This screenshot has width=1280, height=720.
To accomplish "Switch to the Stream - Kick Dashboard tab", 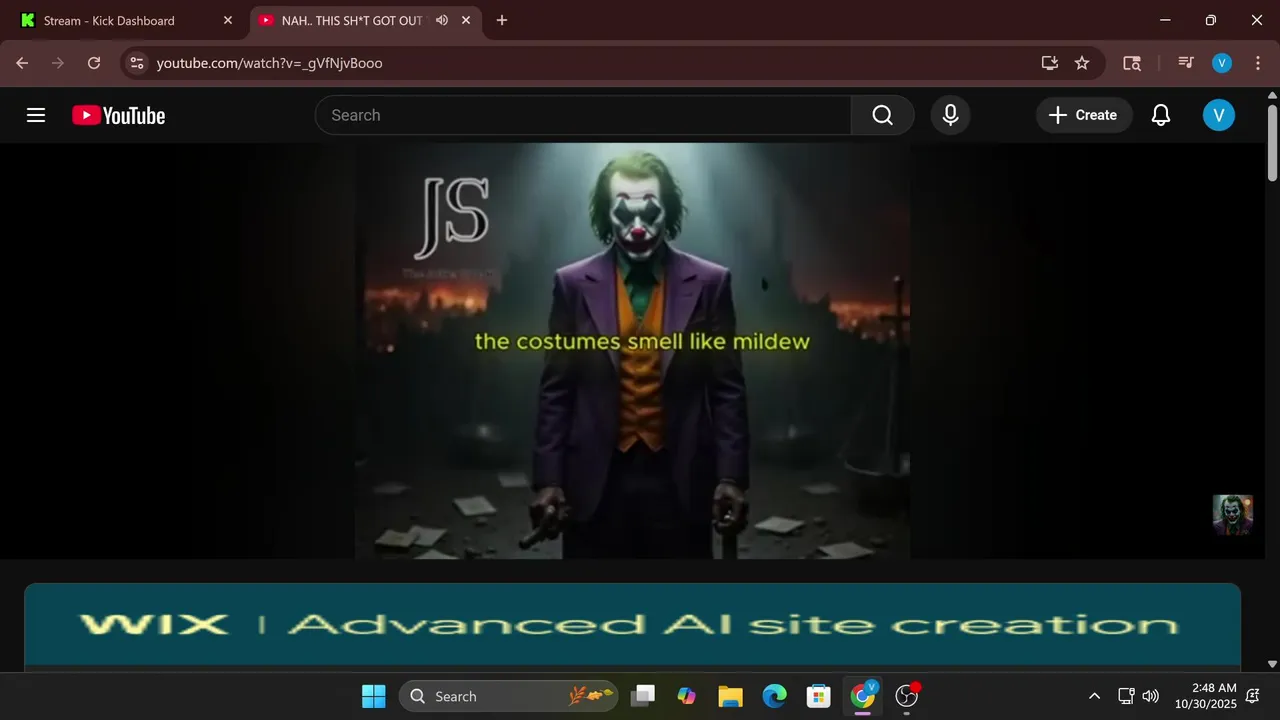I will point(125,20).
